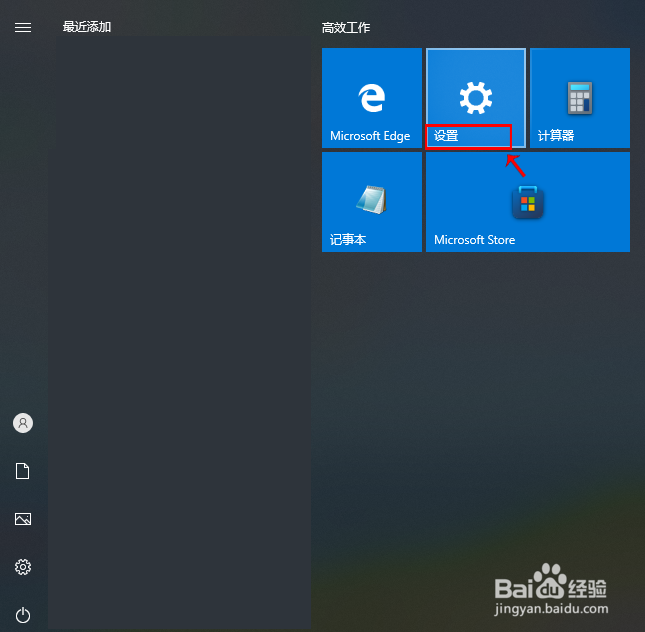Click the 最近添加 section heading

point(87,27)
